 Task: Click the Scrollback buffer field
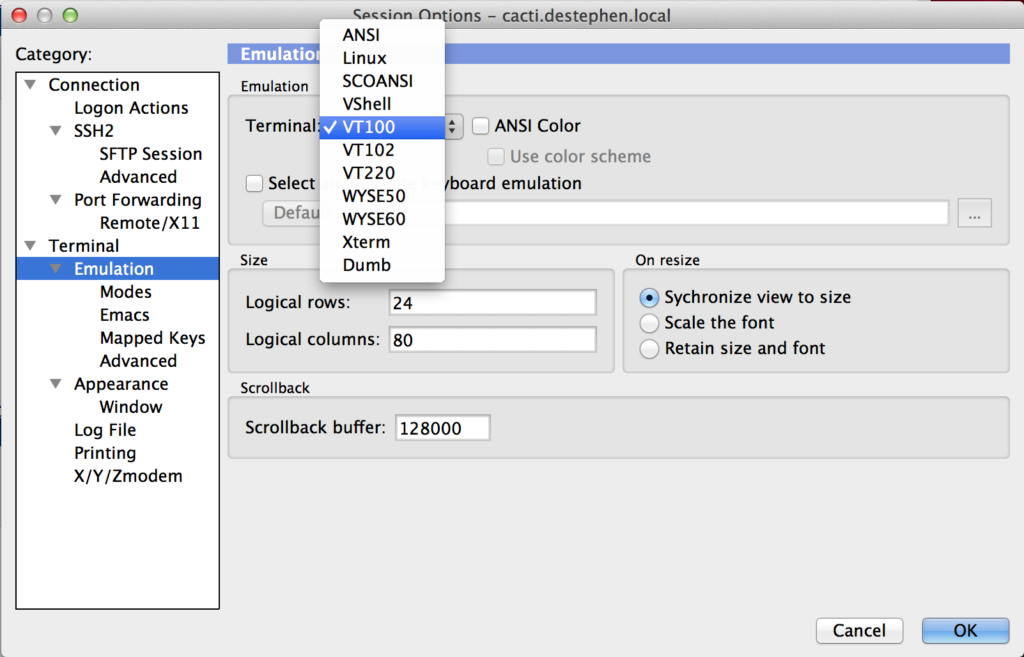pos(443,428)
